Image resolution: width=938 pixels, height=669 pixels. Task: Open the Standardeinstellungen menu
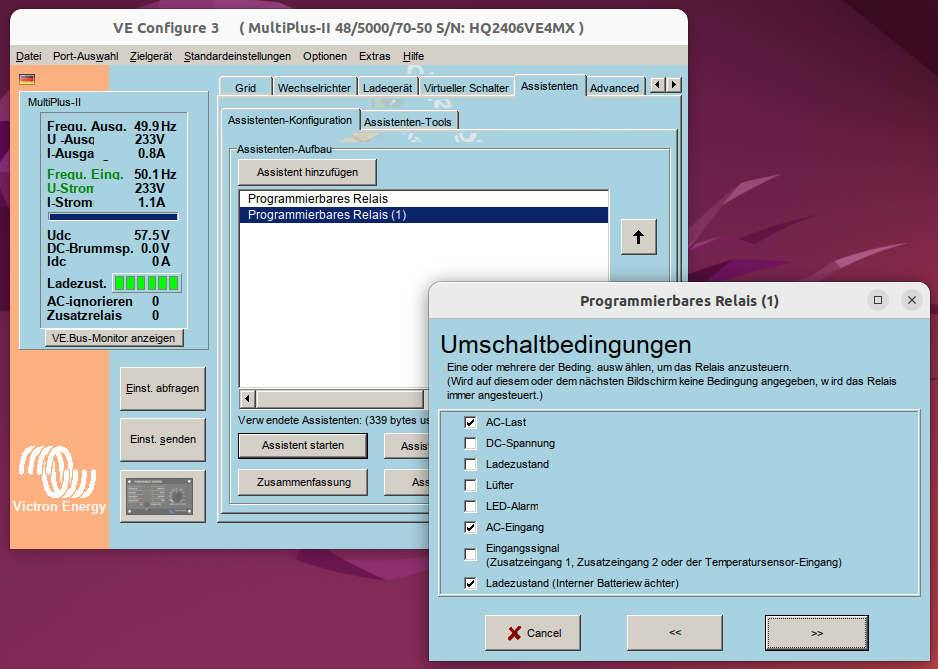click(x=237, y=56)
